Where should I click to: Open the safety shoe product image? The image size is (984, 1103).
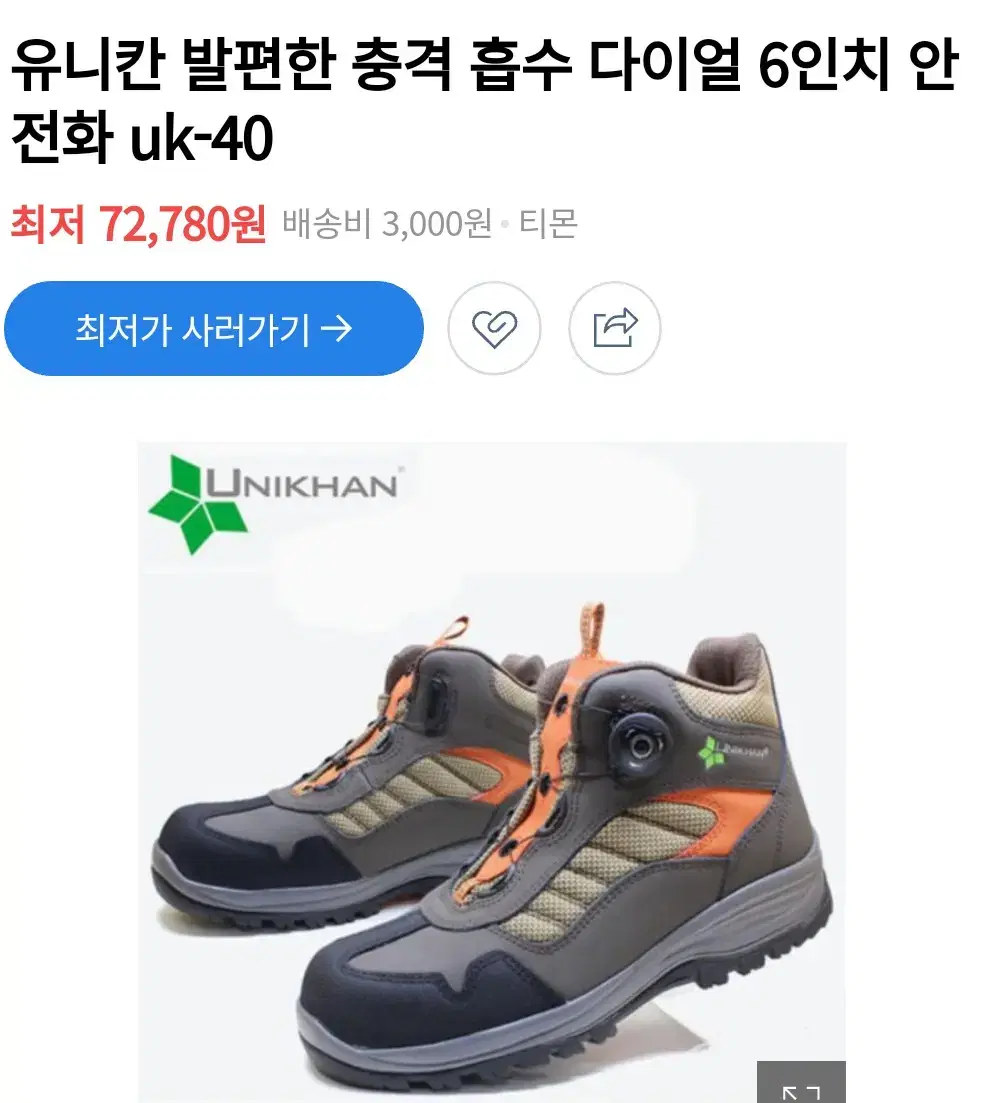click(492, 772)
